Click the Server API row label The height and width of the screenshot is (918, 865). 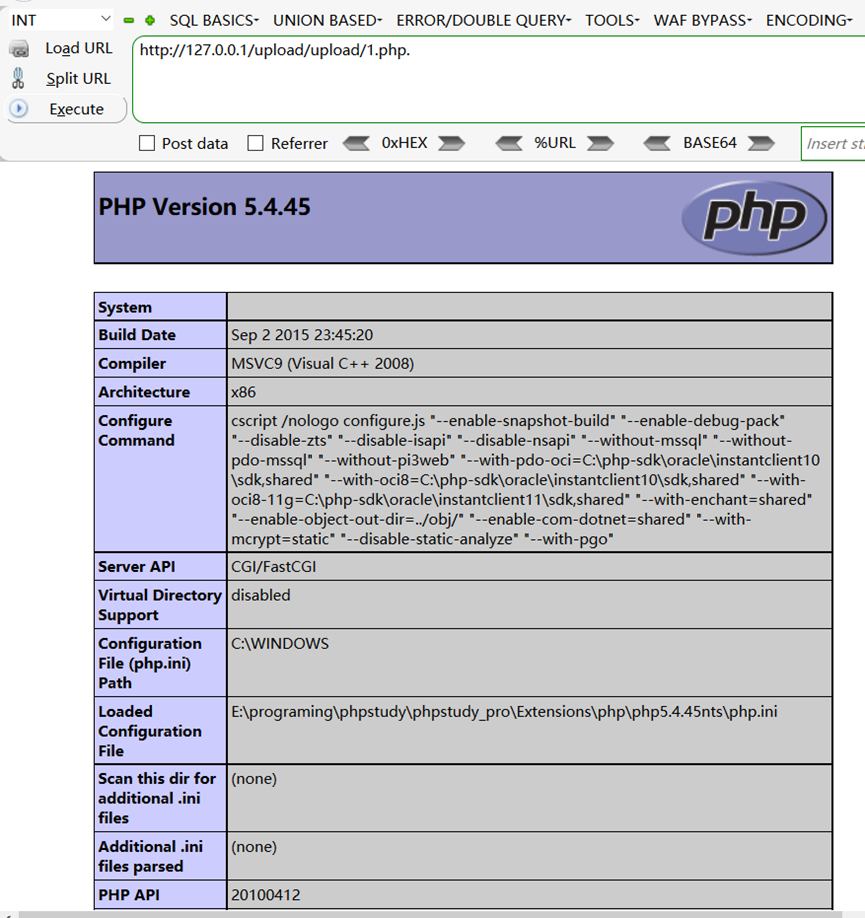(x=136, y=567)
